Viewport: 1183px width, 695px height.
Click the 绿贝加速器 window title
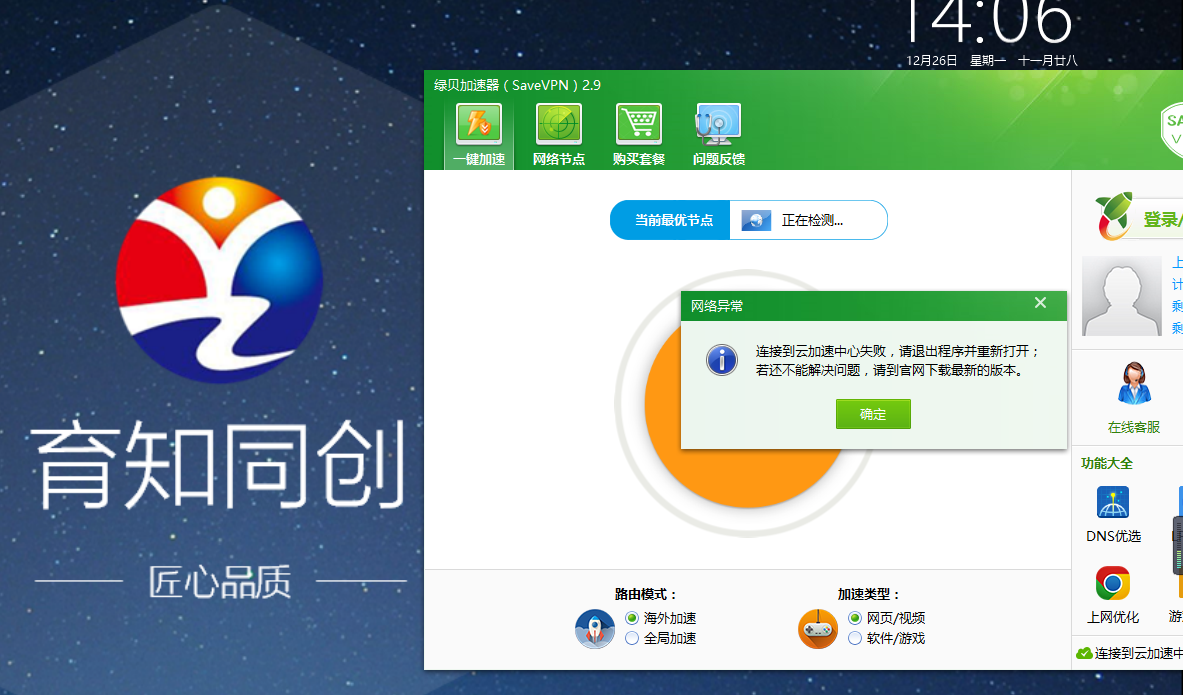coord(517,85)
